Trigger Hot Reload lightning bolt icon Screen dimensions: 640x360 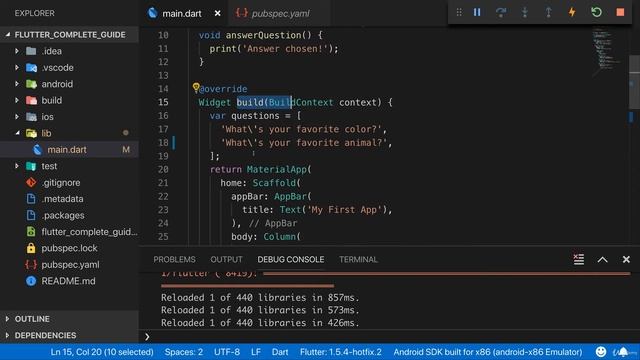coord(572,12)
